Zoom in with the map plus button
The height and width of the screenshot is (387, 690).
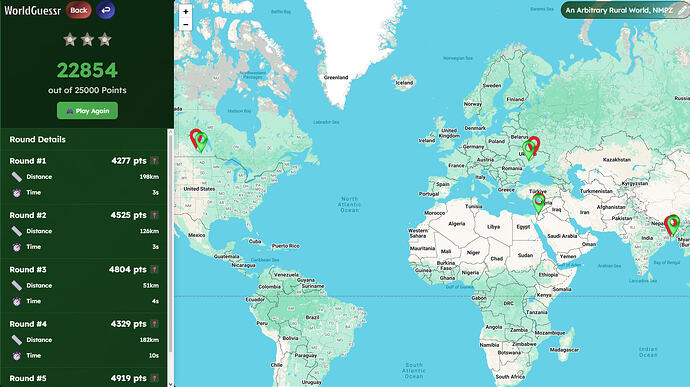pyautogui.click(x=186, y=11)
